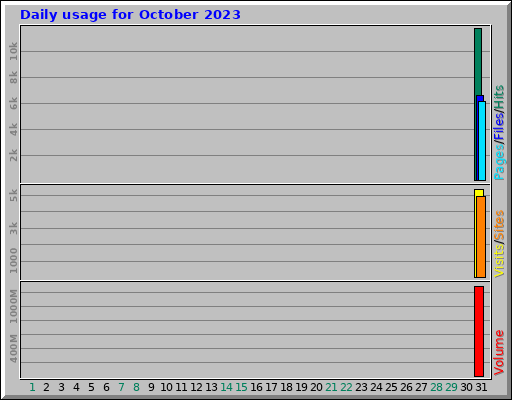Click day 26 on the x-axis
The image size is (512, 400).
(406, 387)
